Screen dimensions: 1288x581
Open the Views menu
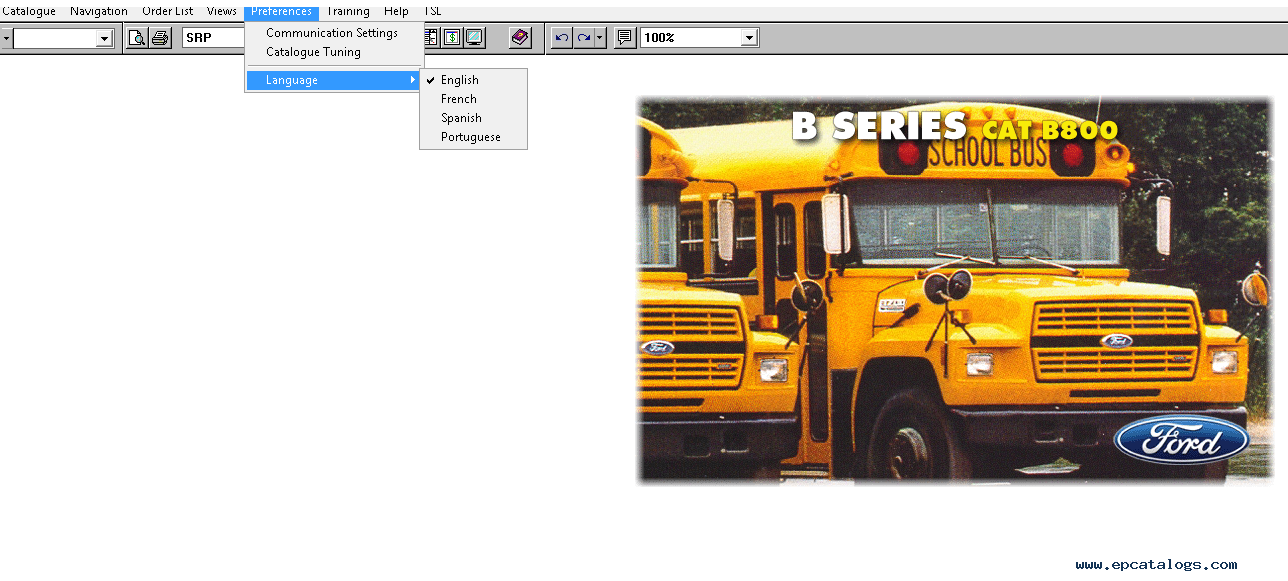click(222, 11)
